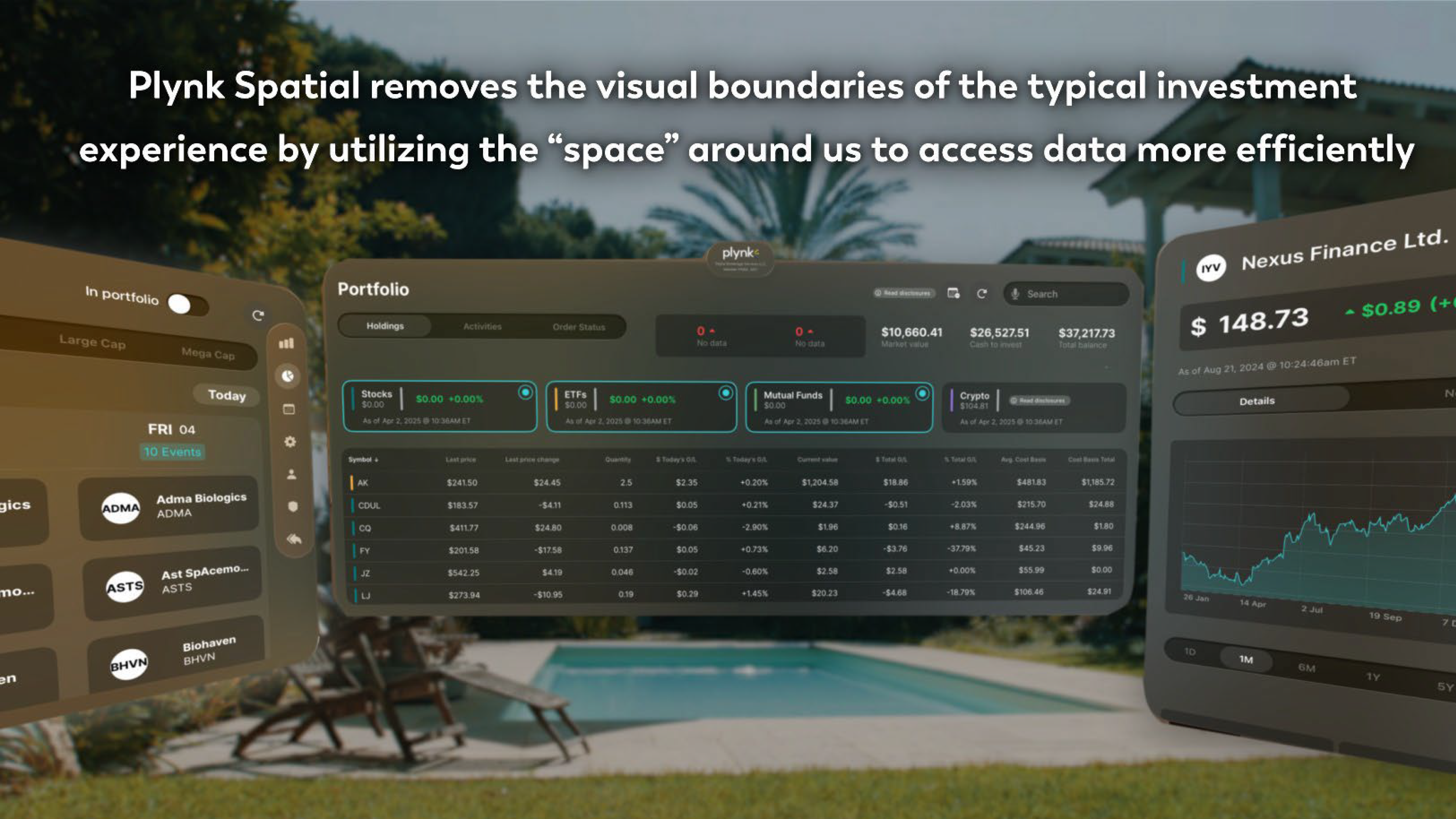Click the ADMA ticker logo
This screenshot has height=819, width=1456.
(x=121, y=508)
